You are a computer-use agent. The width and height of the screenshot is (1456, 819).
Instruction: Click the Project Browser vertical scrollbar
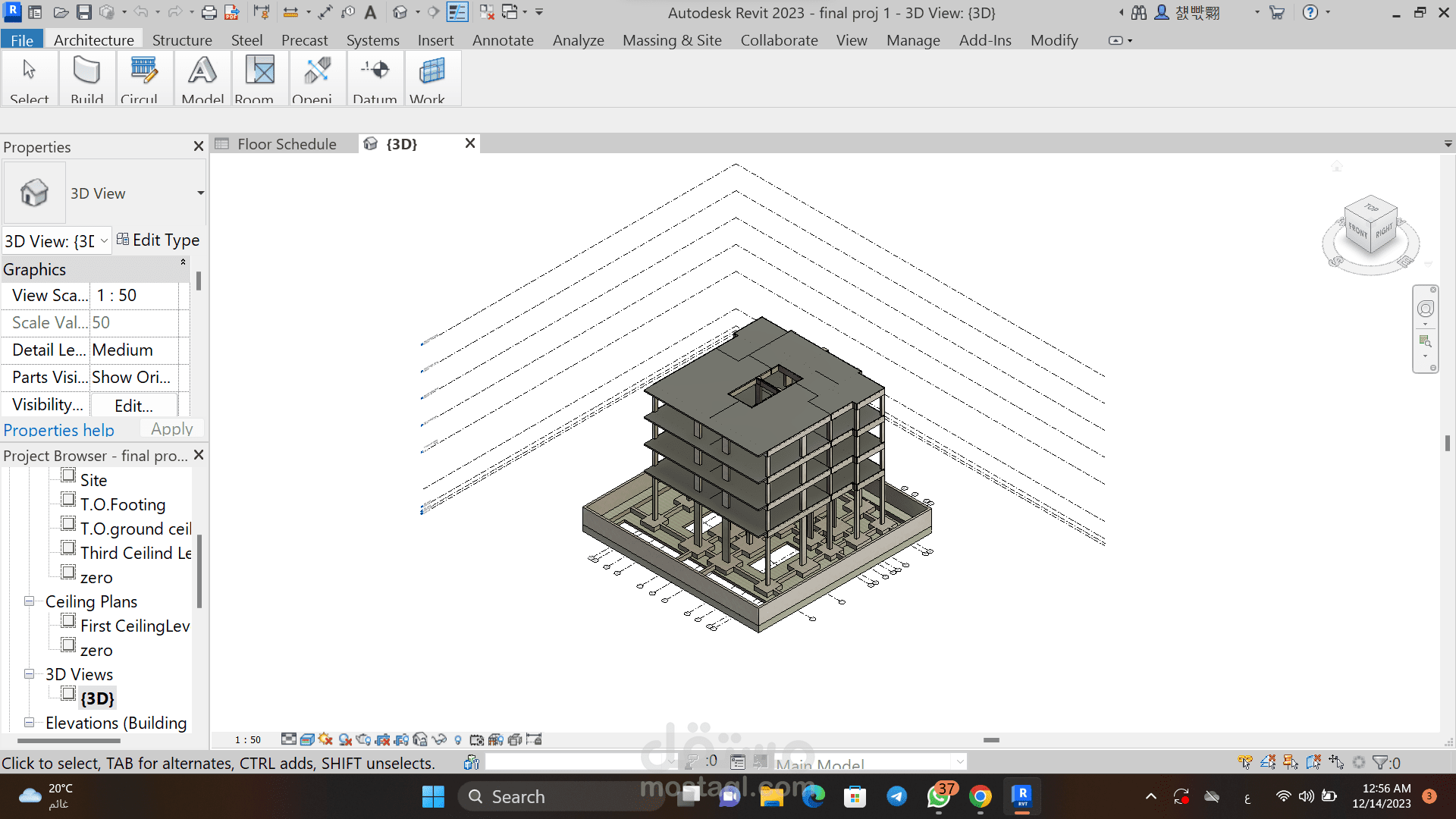tap(199, 573)
